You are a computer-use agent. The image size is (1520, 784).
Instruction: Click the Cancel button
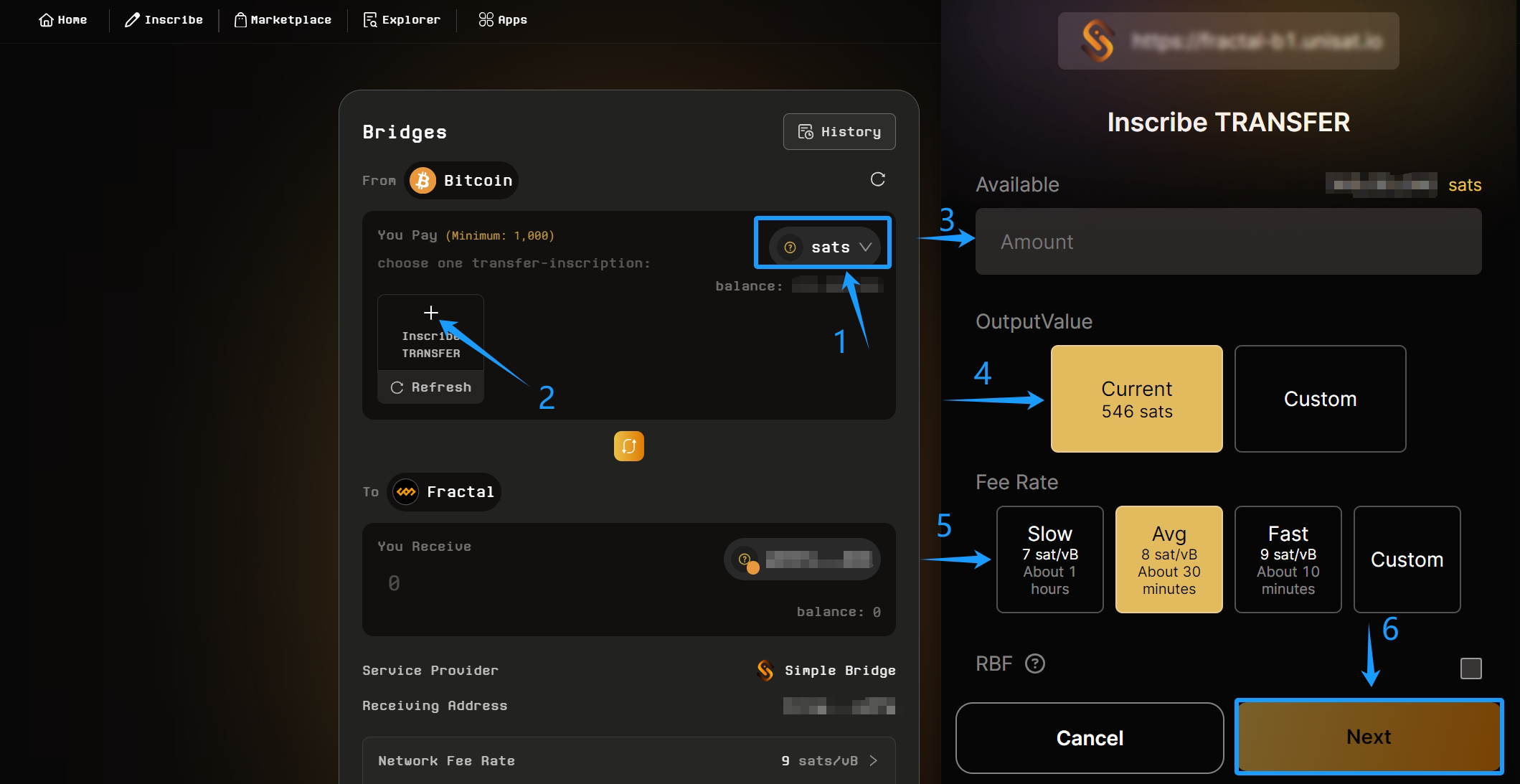(1089, 737)
